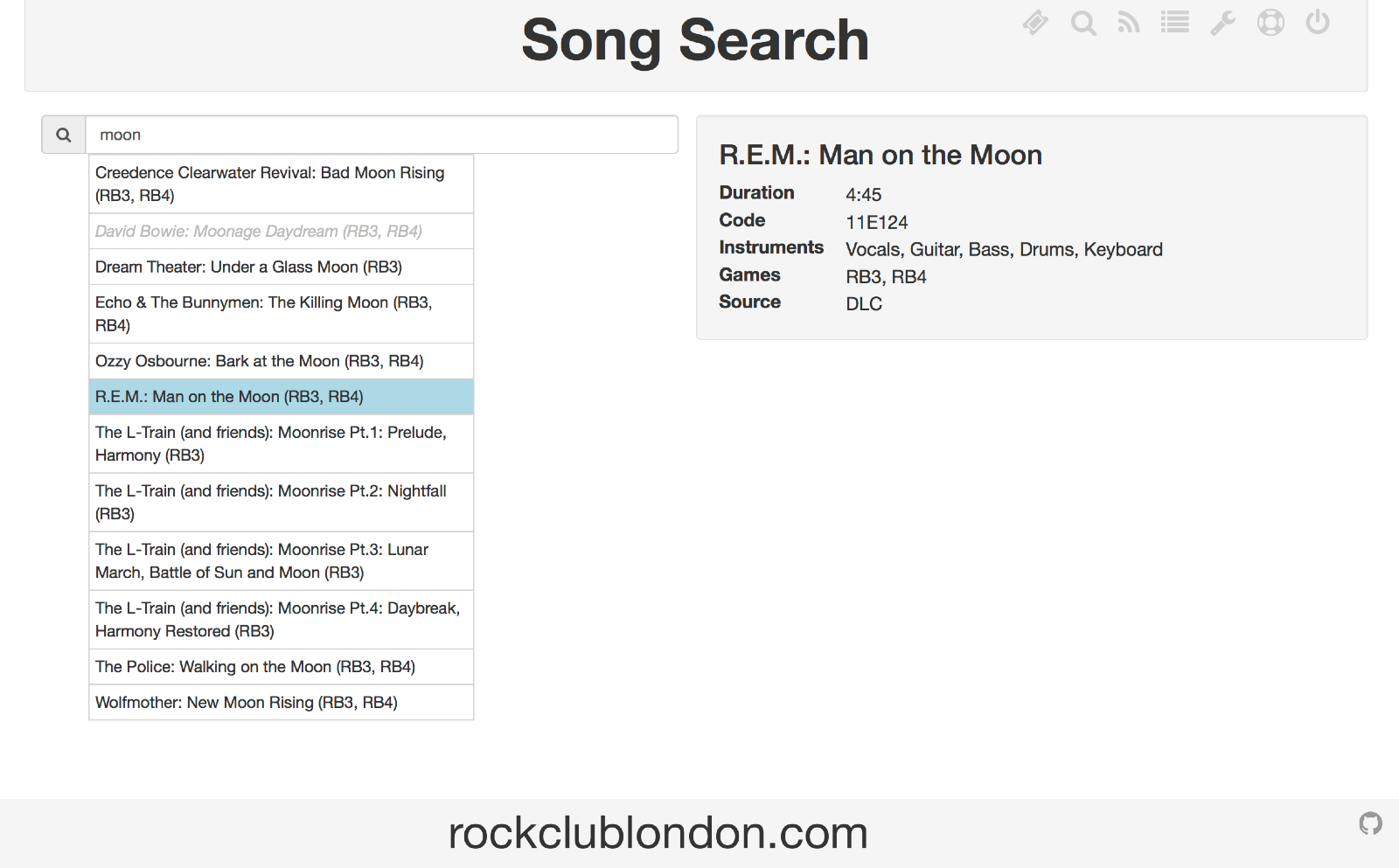
Task: Click the RSS feed icon
Action: [x=1129, y=23]
